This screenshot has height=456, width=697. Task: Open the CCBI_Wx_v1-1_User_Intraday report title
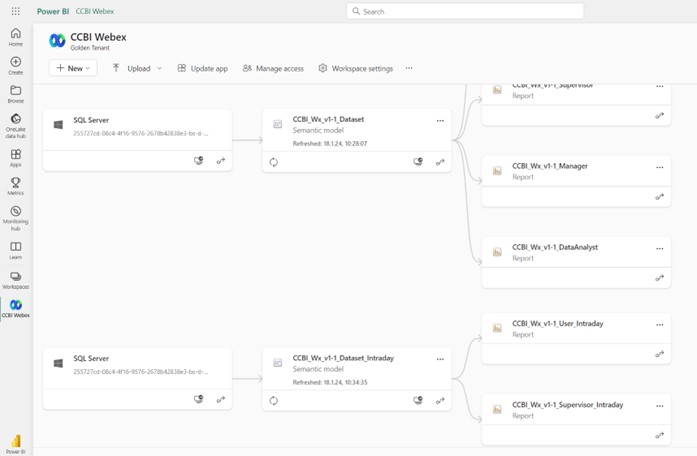click(x=557, y=324)
